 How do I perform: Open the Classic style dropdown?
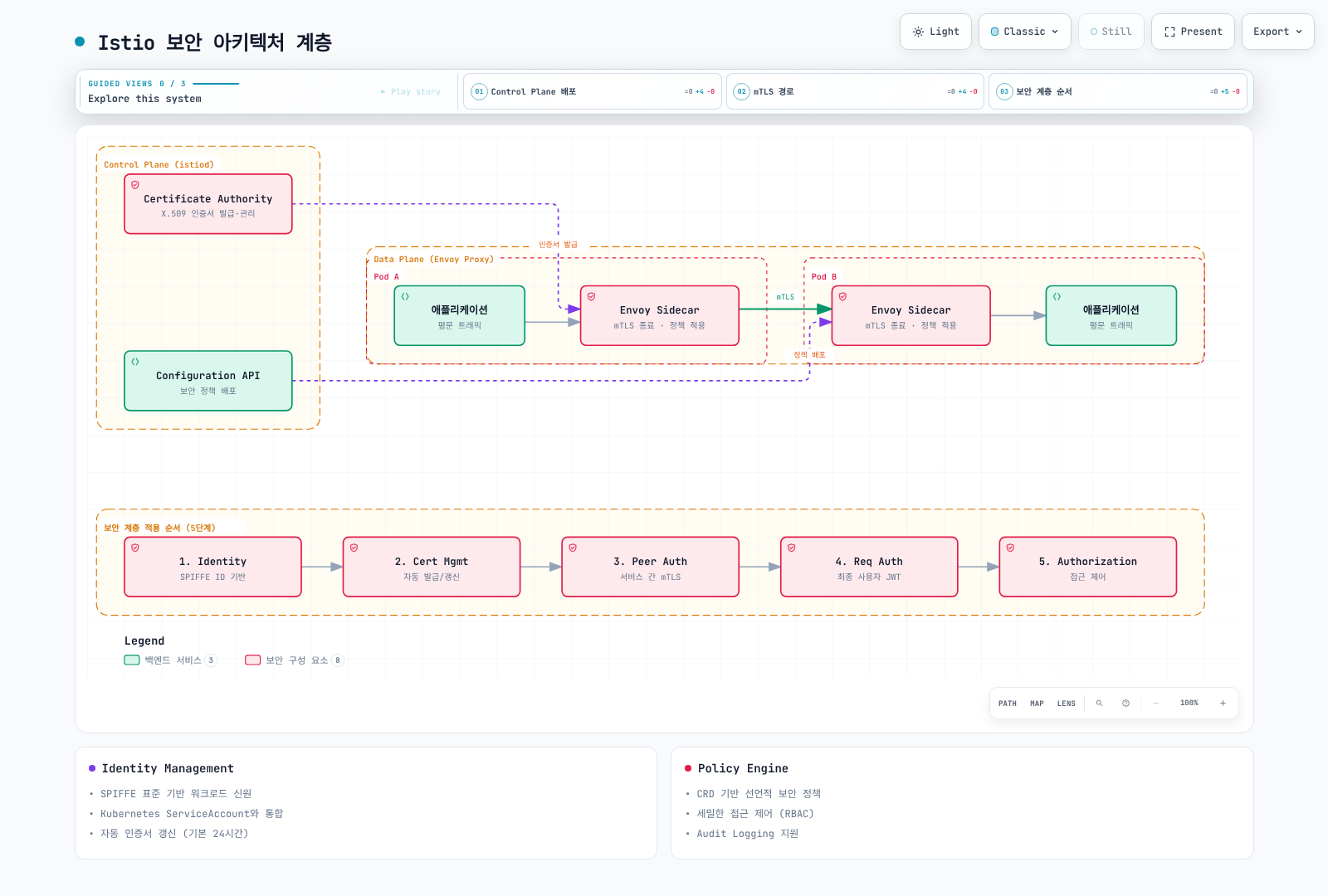(1024, 32)
